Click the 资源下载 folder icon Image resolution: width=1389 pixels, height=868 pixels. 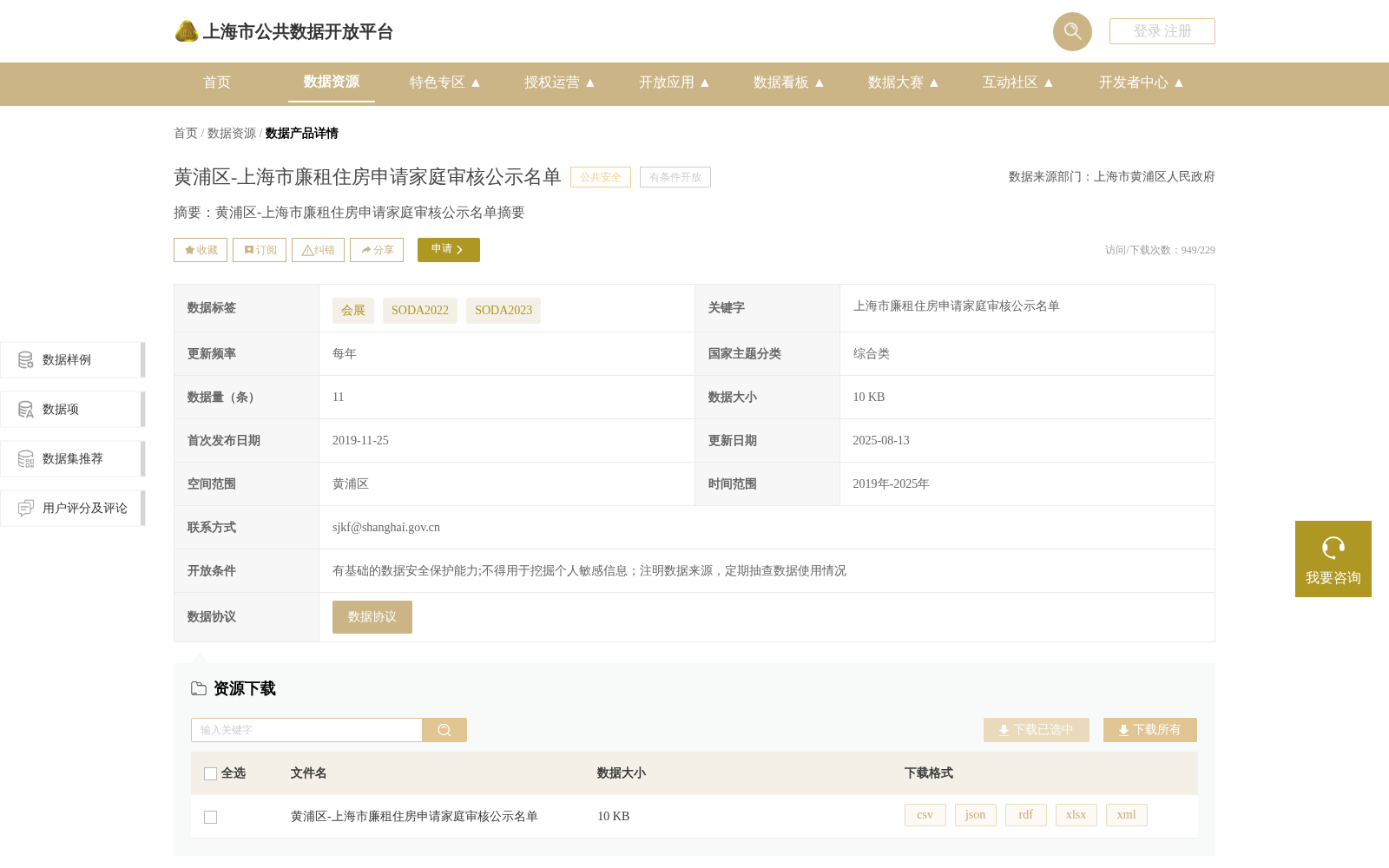click(x=199, y=688)
